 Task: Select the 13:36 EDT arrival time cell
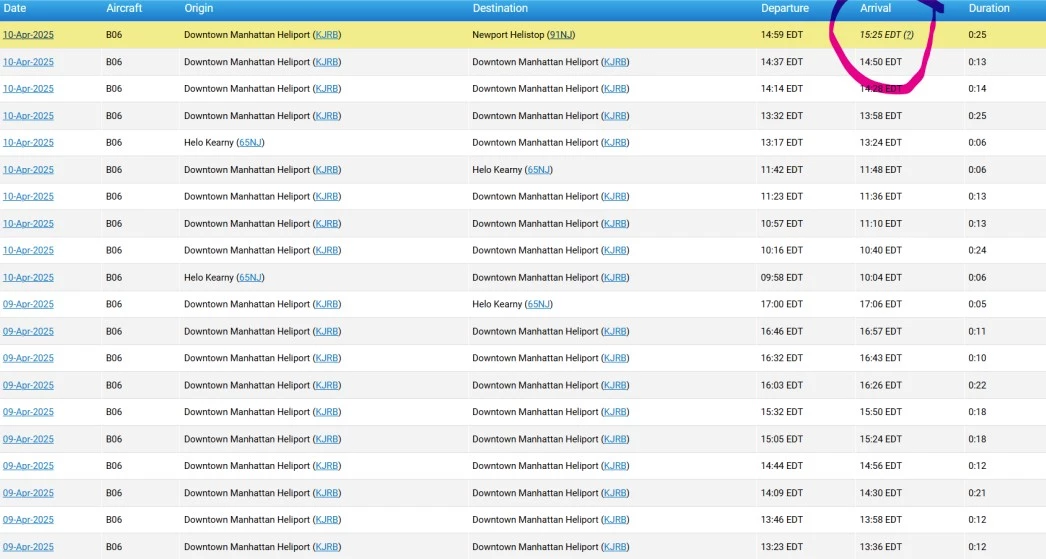pyautogui.click(x=881, y=547)
